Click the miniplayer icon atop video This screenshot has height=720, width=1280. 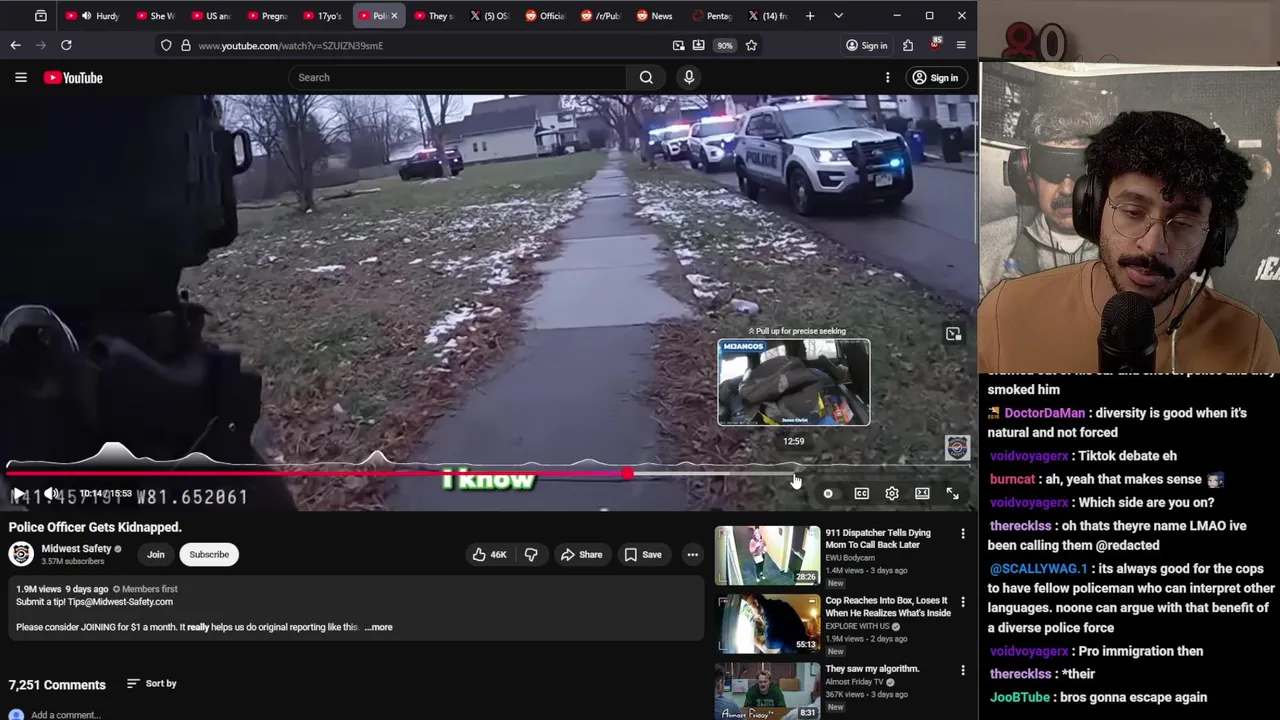point(953,334)
